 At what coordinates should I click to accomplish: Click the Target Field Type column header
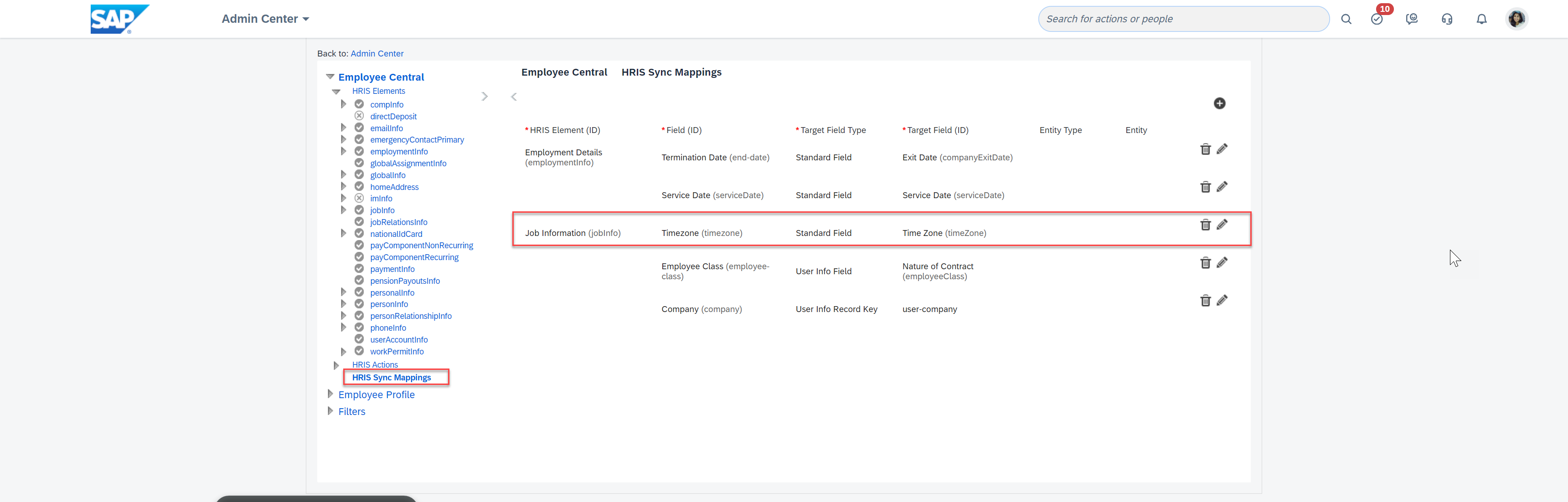coord(831,130)
